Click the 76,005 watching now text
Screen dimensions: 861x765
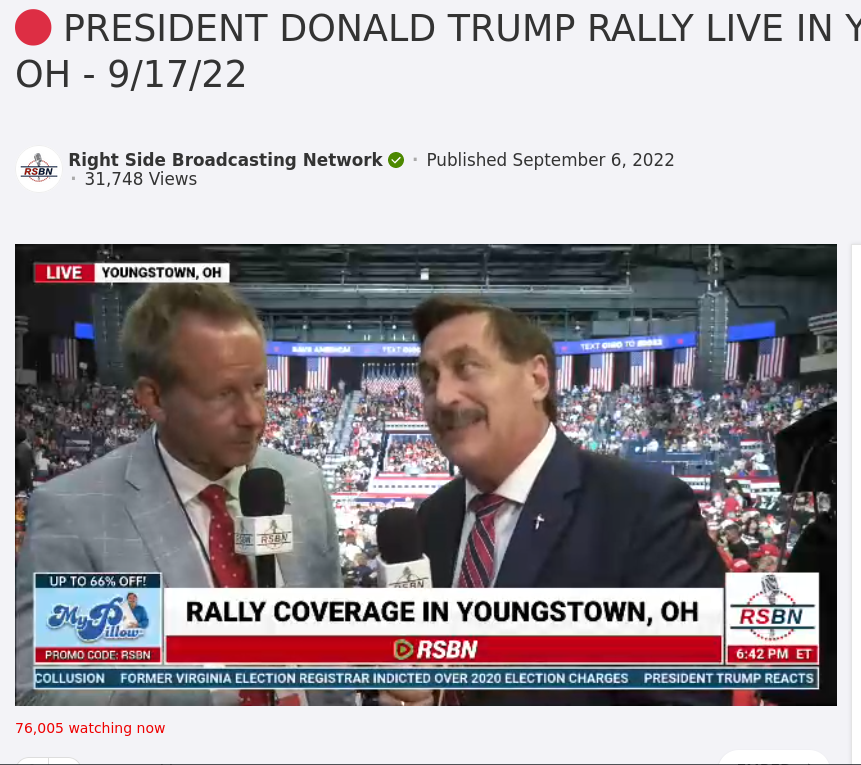coord(90,728)
